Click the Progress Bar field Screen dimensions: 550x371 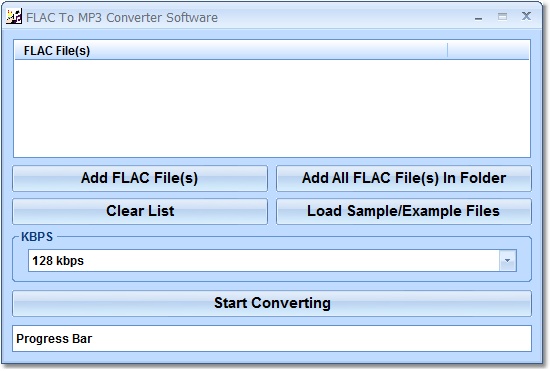[x=272, y=338]
